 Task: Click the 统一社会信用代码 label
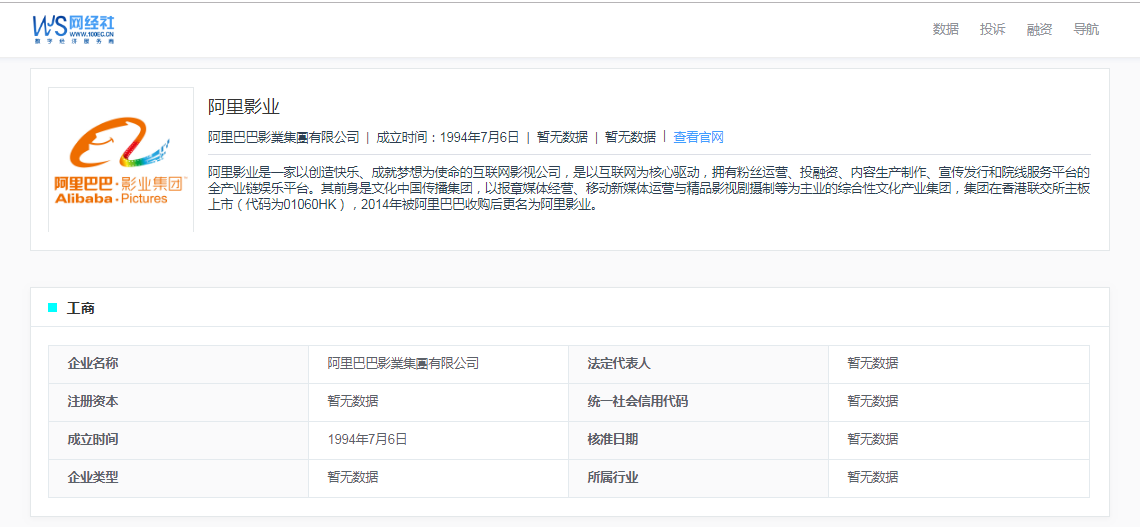(638, 401)
